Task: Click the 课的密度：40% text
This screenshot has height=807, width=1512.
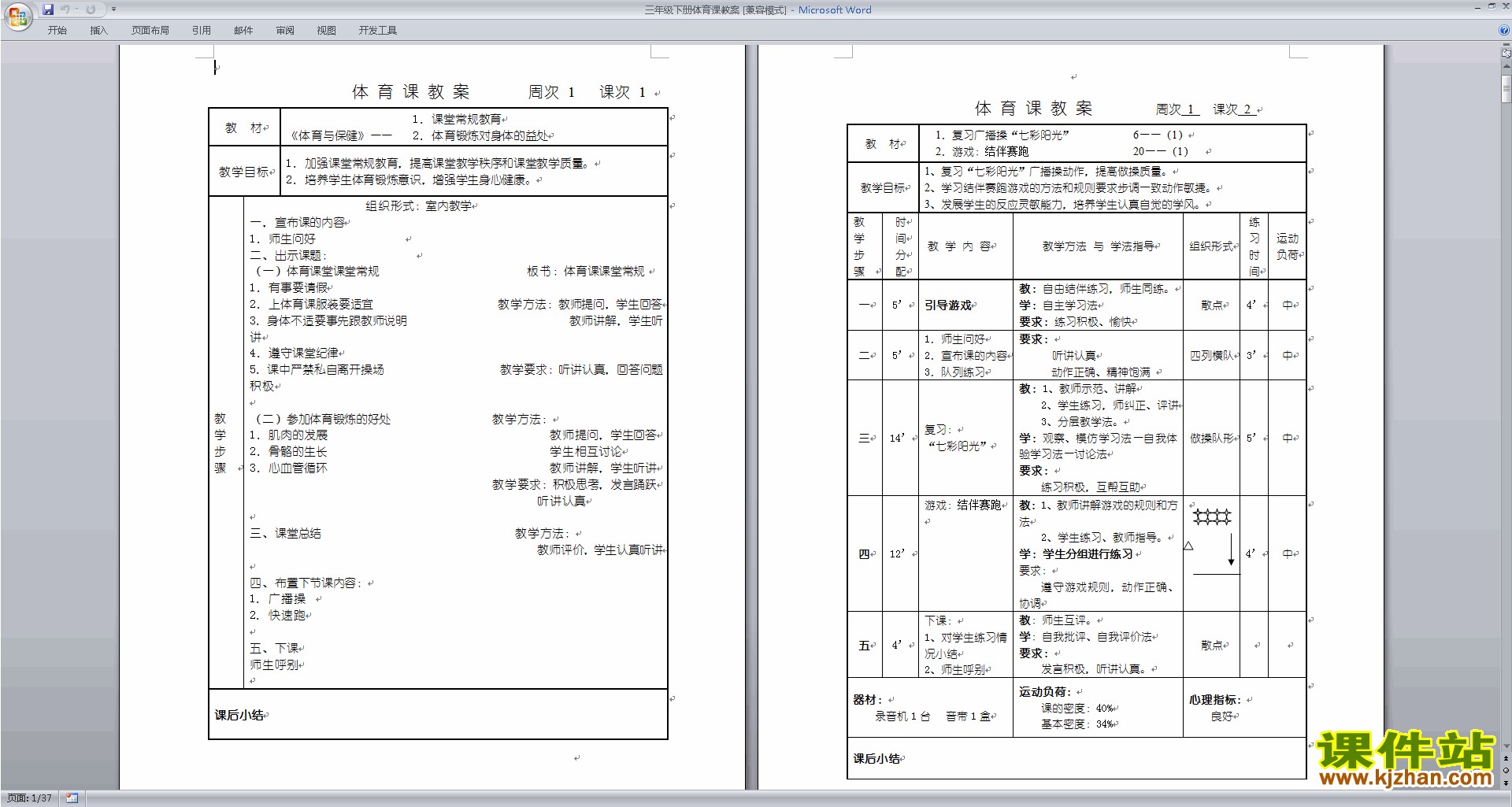Action: click(x=1077, y=709)
